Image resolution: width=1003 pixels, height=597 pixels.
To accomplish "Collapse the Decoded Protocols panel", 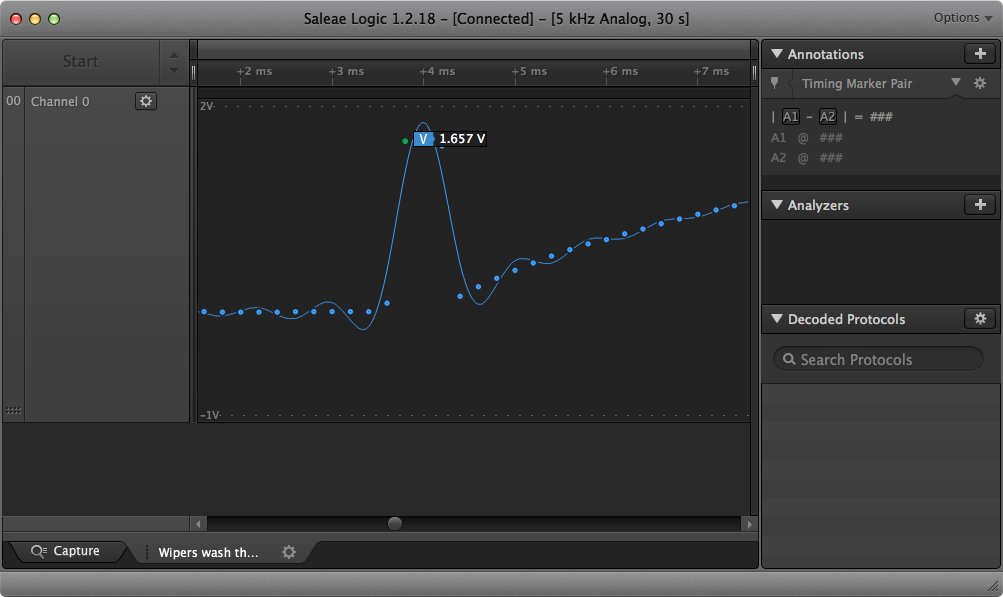I will point(777,319).
